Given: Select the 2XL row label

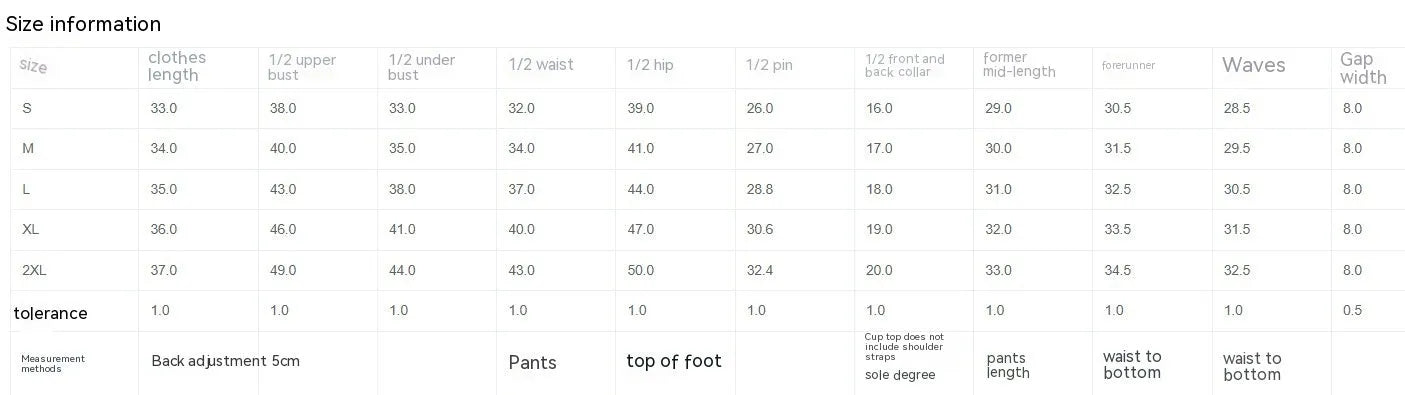Looking at the screenshot, I should click(x=34, y=270).
